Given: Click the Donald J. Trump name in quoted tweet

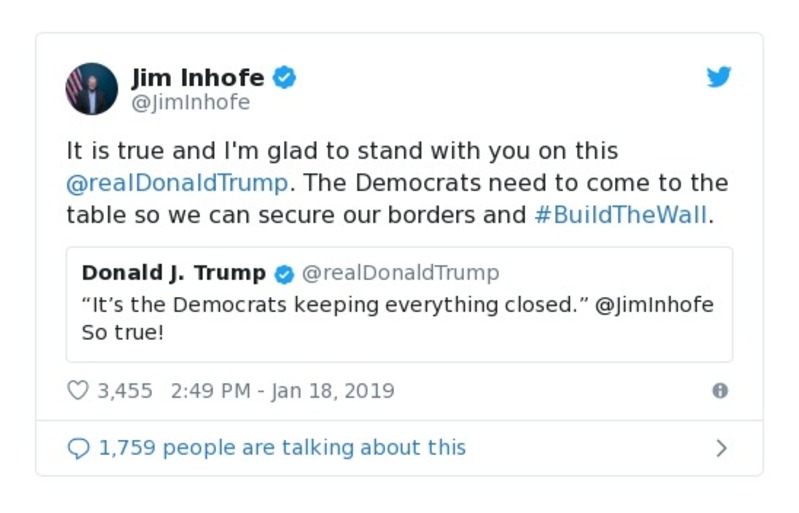Looking at the screenshot, I should [x=174, y=273].
